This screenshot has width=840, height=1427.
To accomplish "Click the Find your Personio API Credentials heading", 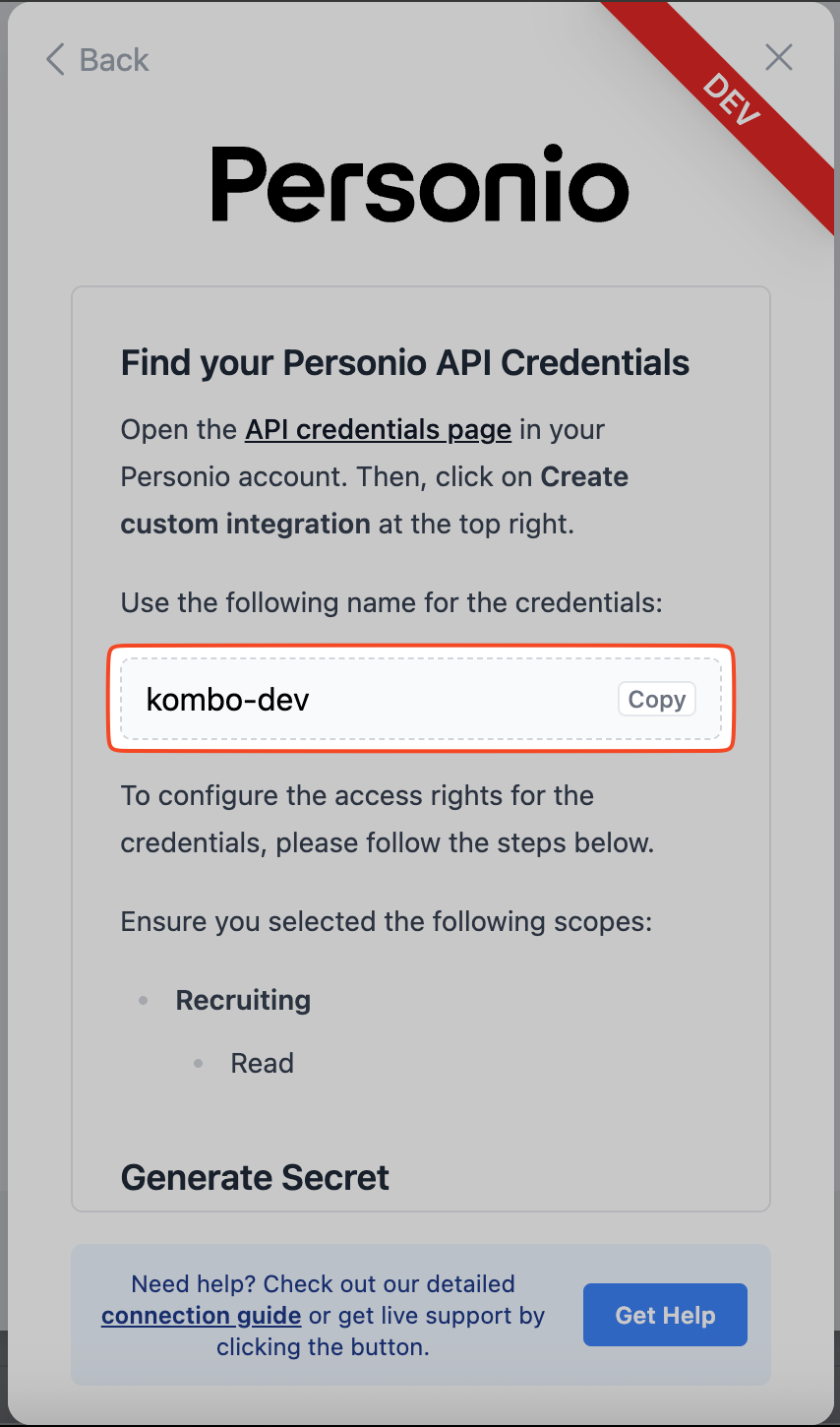I will click(404, 362).
